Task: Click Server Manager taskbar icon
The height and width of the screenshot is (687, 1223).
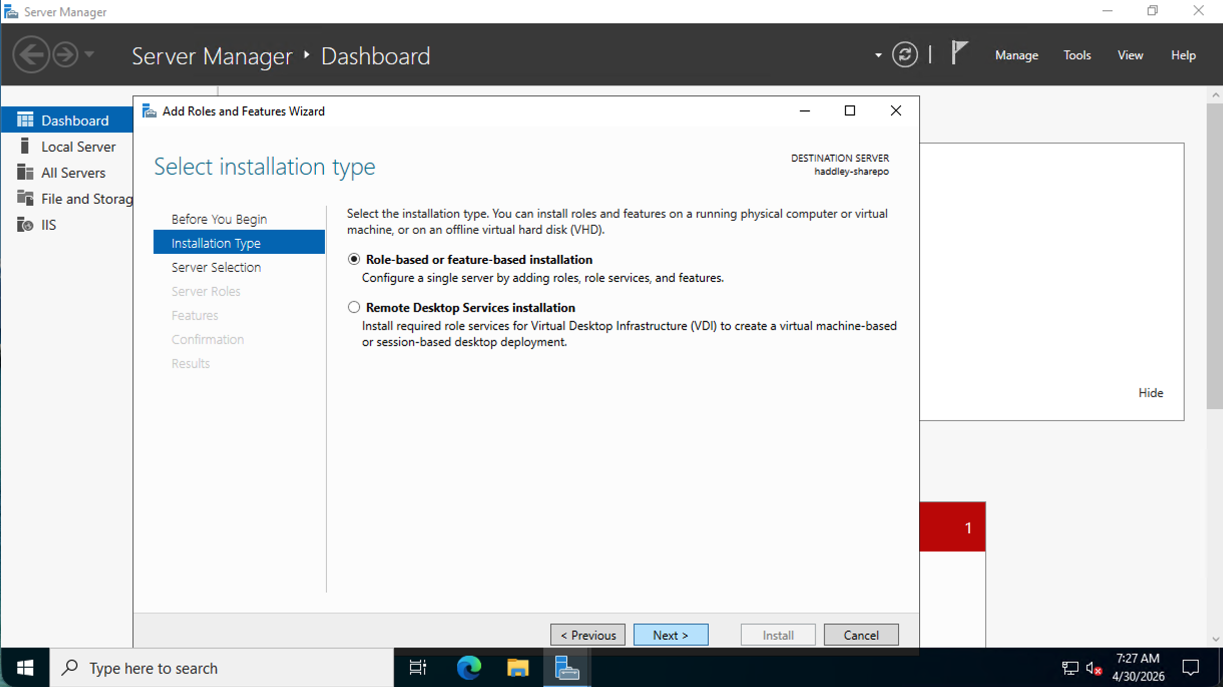Action: (567, 667)
